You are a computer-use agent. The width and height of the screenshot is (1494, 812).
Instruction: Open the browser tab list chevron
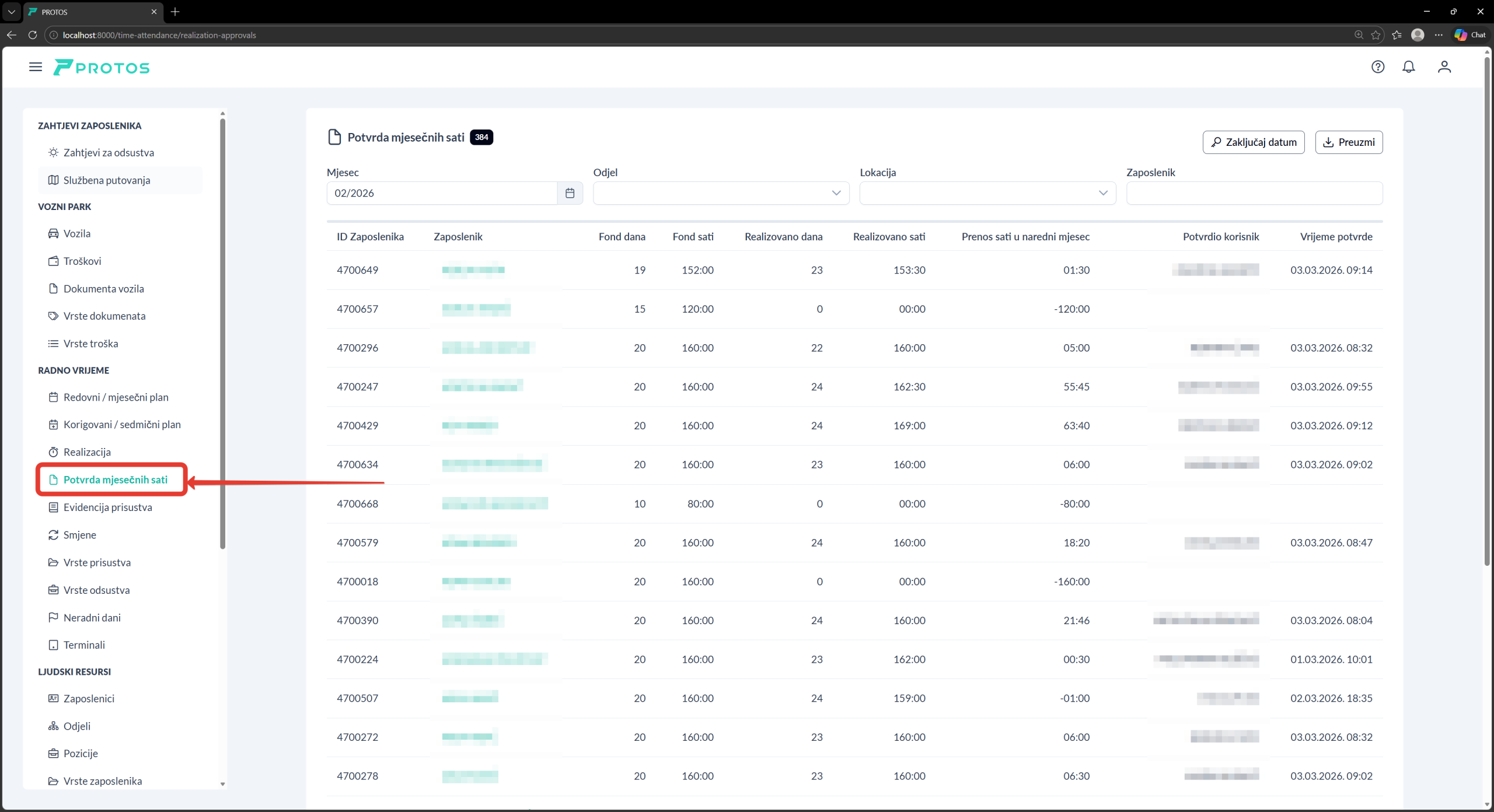11,12
